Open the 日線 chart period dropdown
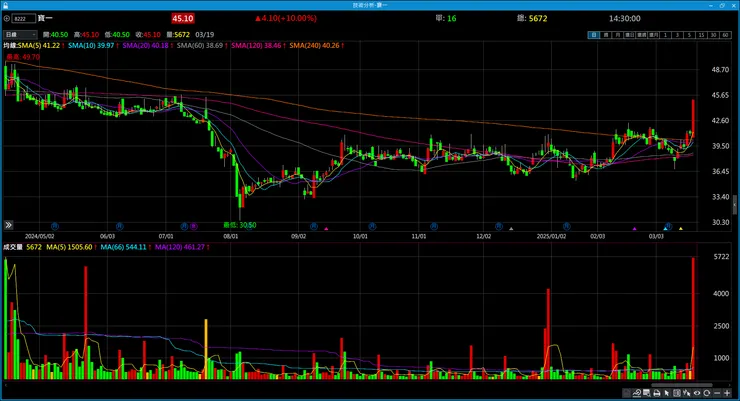The width and height of the screenshot is (740, 401). 20,34
